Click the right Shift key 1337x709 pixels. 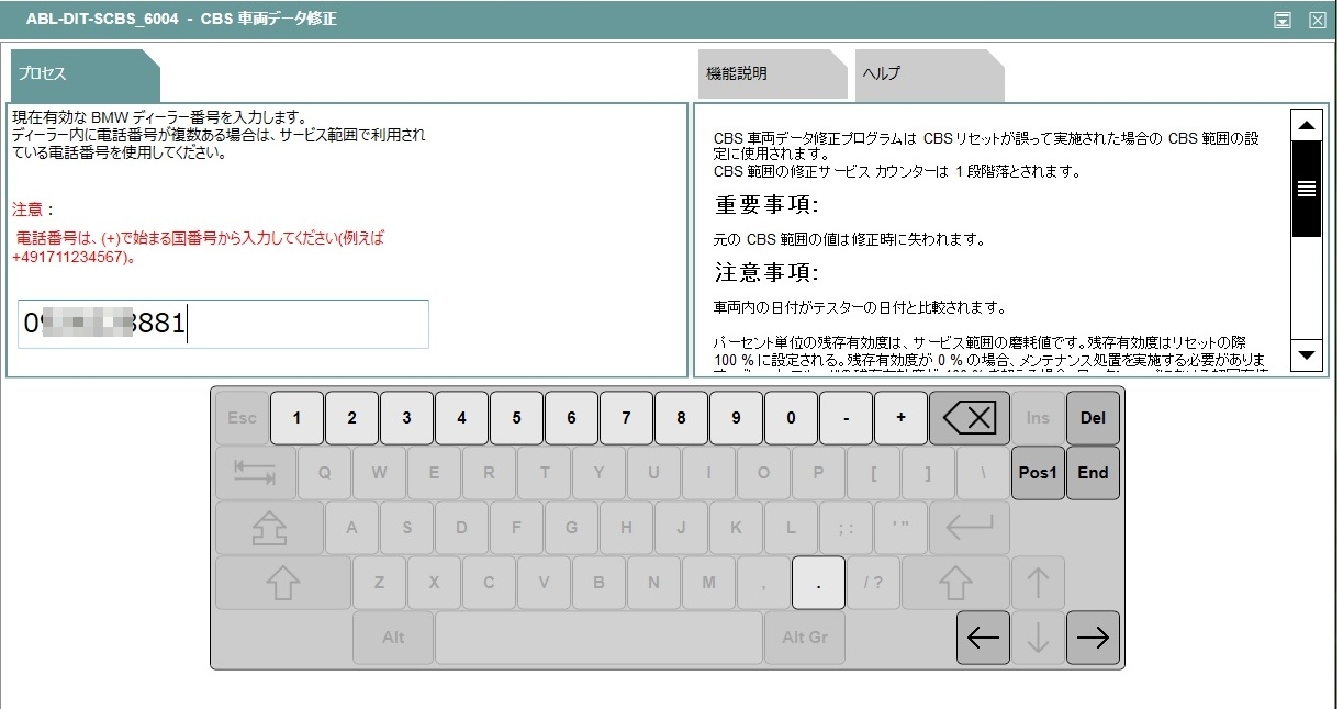(955, 583)
